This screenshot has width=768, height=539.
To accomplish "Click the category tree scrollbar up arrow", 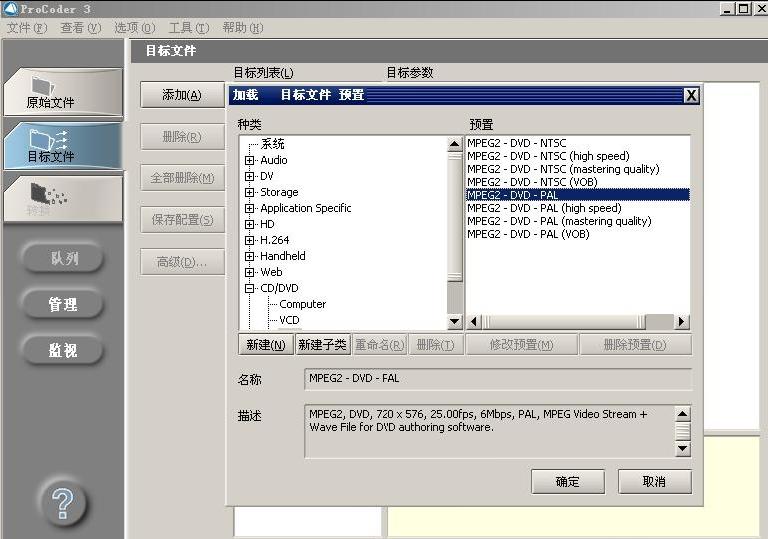I will coord(455,144).
